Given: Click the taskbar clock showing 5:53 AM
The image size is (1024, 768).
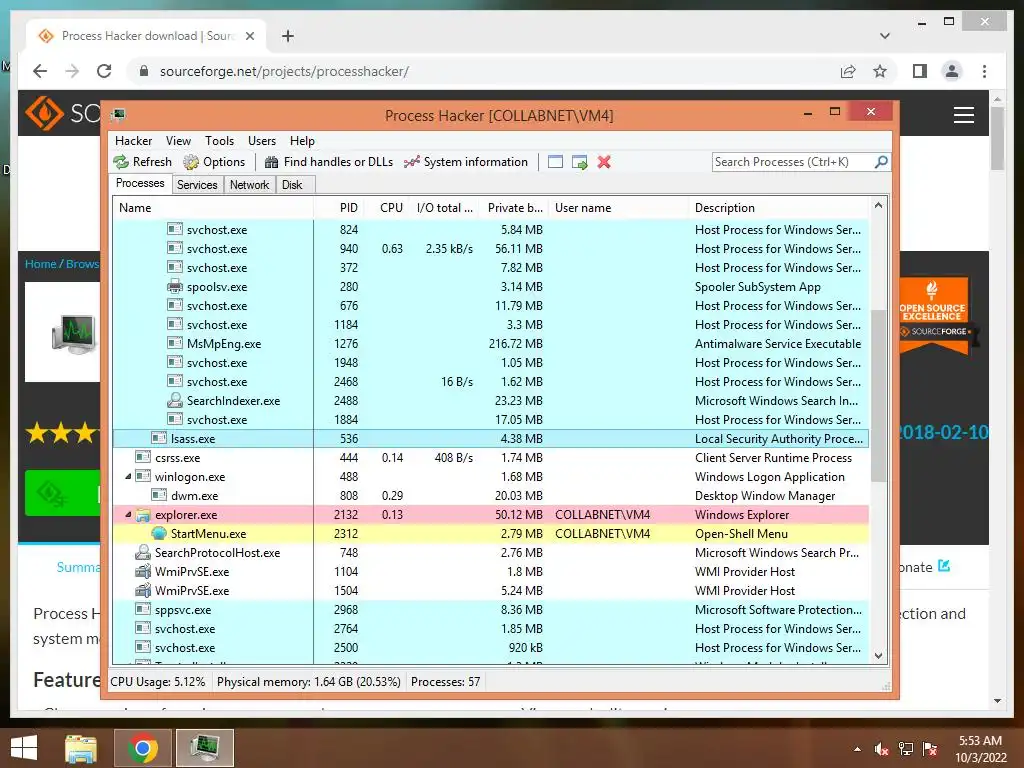Looking at the screenshot, I should [x=980, y=749].
